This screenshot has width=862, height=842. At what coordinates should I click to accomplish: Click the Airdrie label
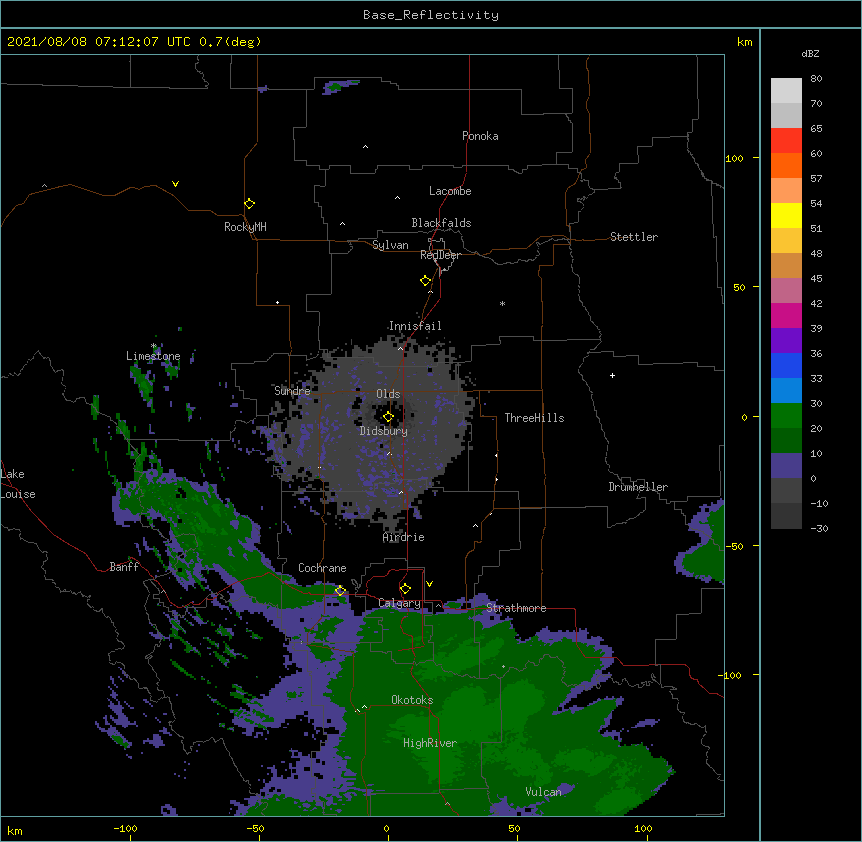point(404,537)
